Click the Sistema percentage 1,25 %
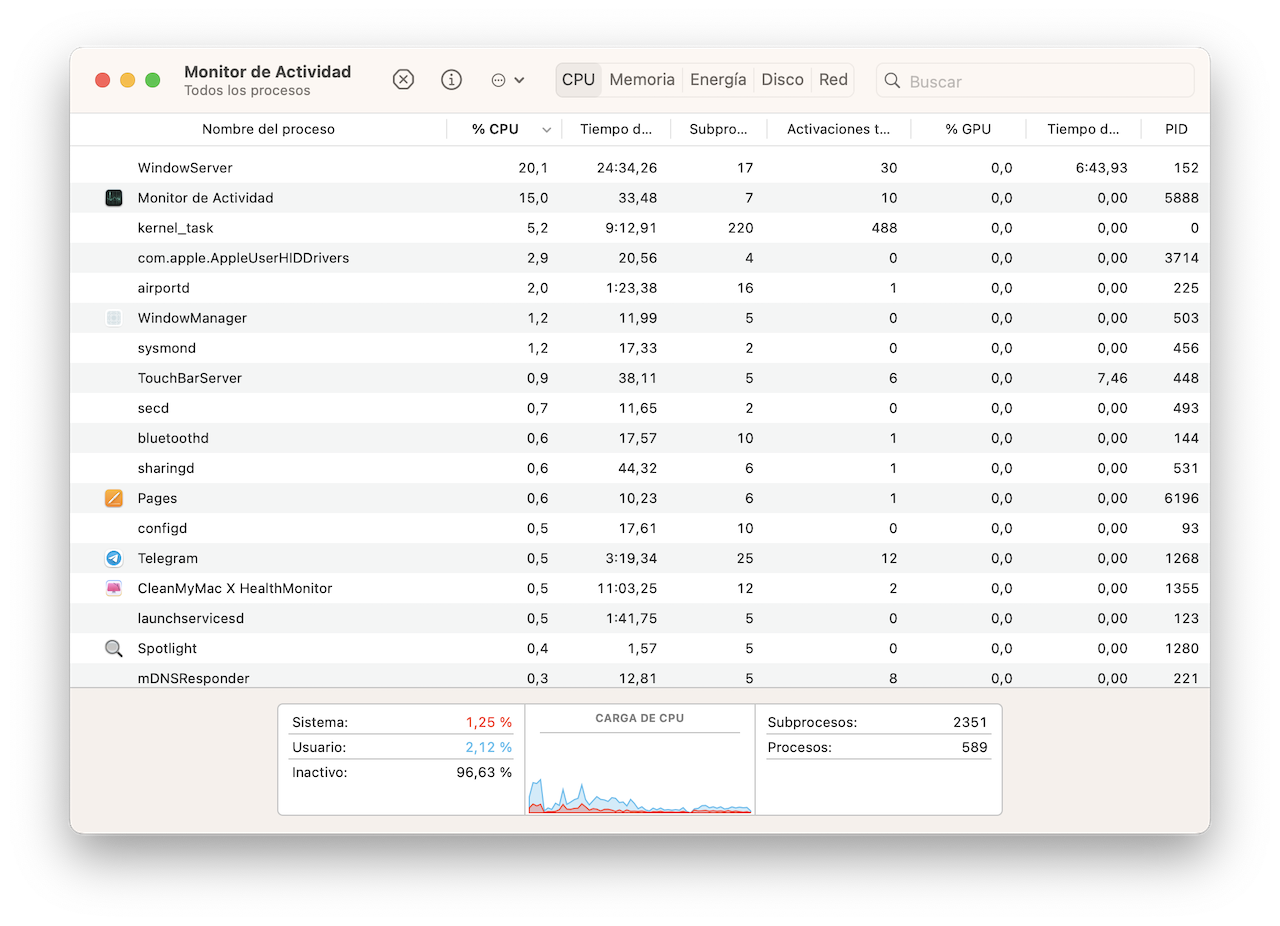Screen dimensions: 1280x926 pos(489,722)
